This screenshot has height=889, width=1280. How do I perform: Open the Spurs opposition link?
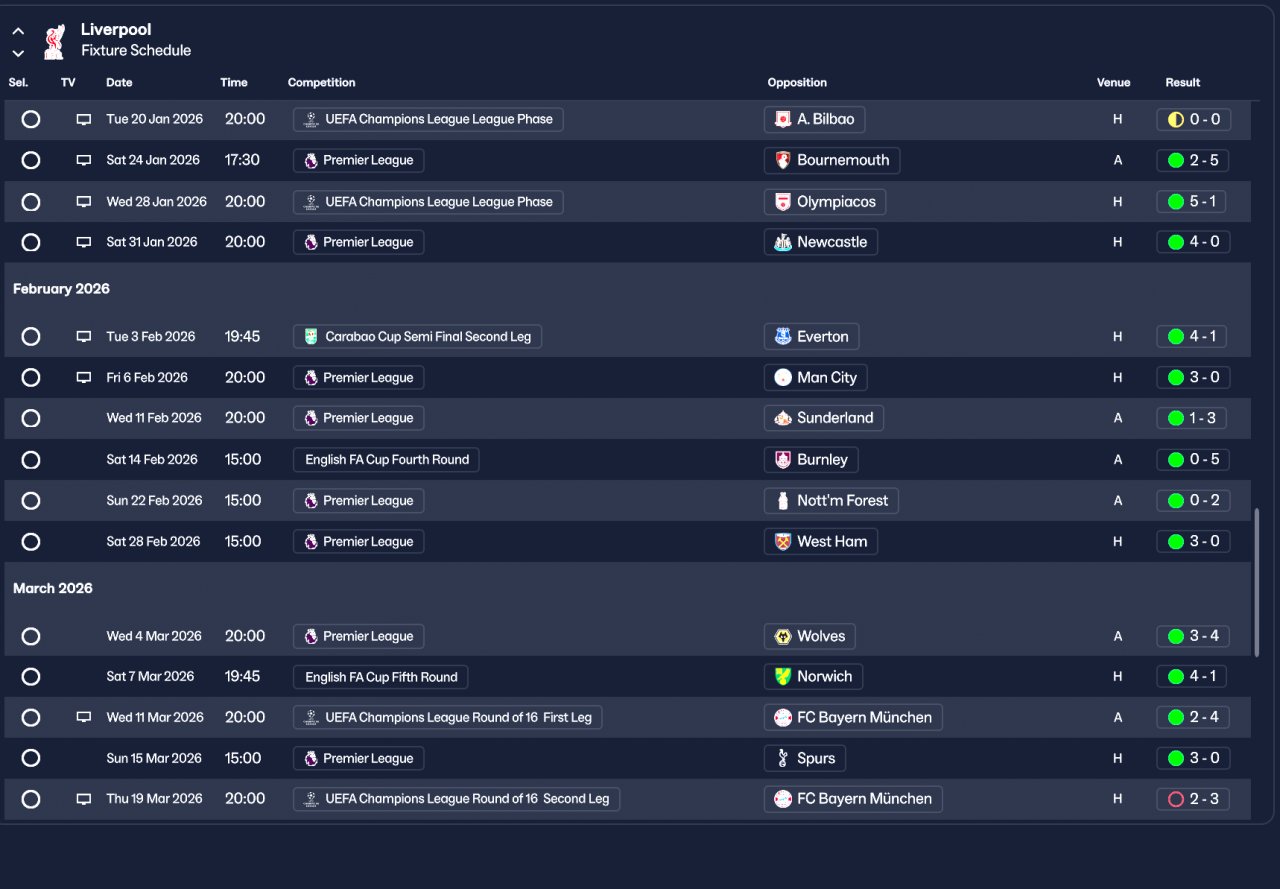[x=805, y=758]
